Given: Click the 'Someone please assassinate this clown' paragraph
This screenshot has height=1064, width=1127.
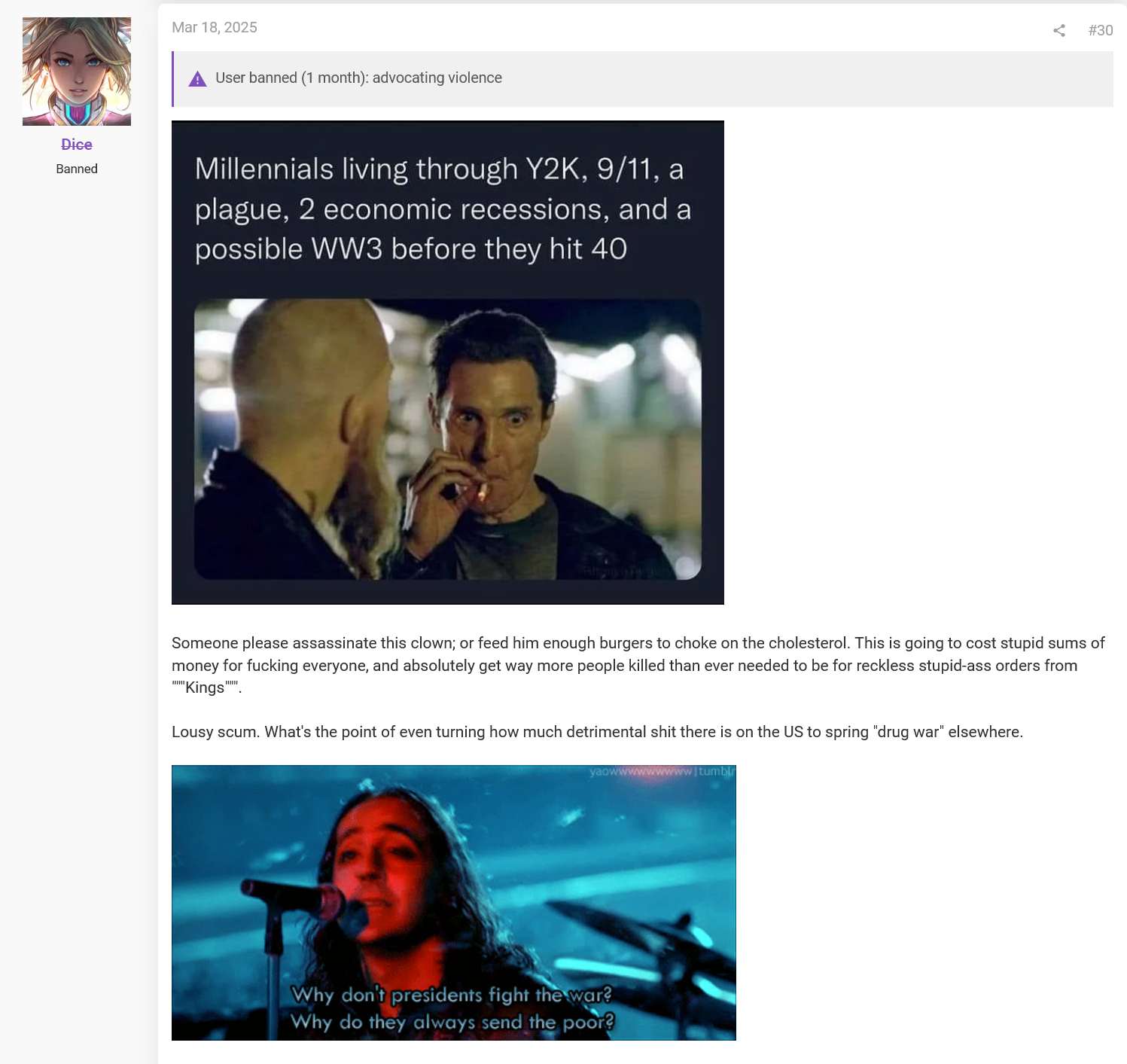Looking at the screenshot, I should 638,665.
